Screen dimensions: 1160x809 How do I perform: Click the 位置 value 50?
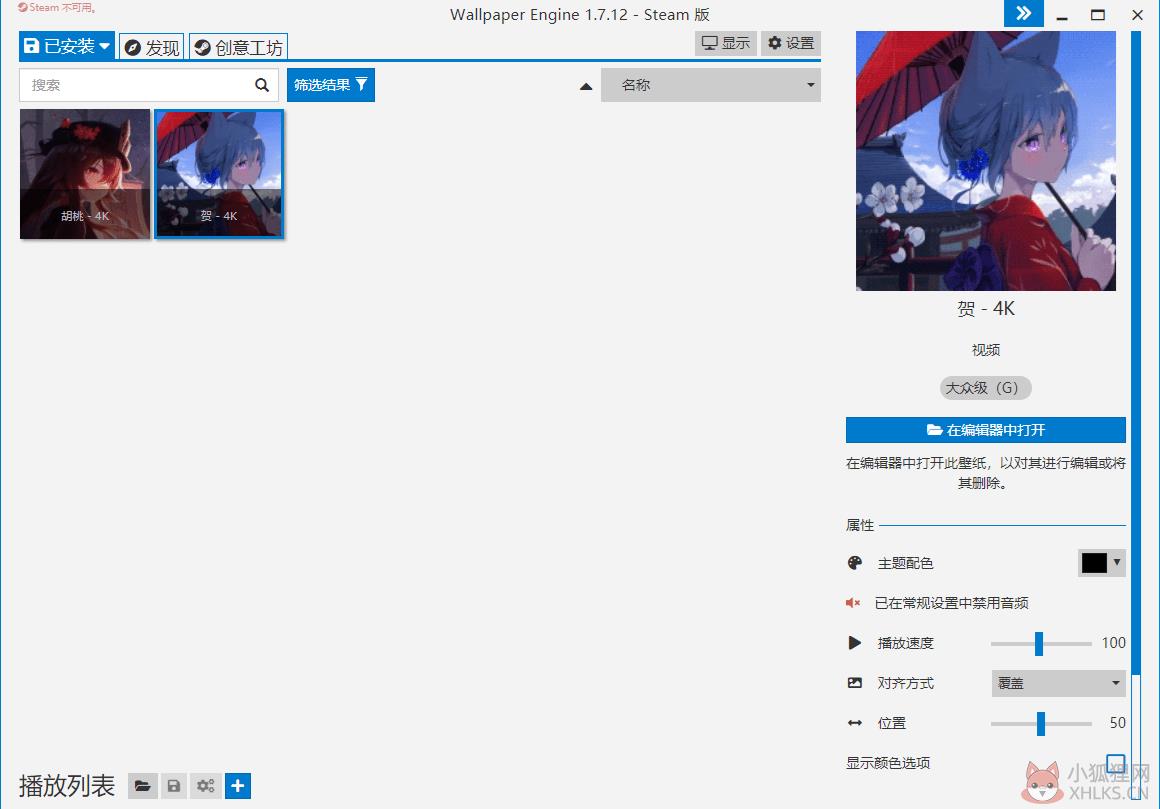click(1118, 722)
